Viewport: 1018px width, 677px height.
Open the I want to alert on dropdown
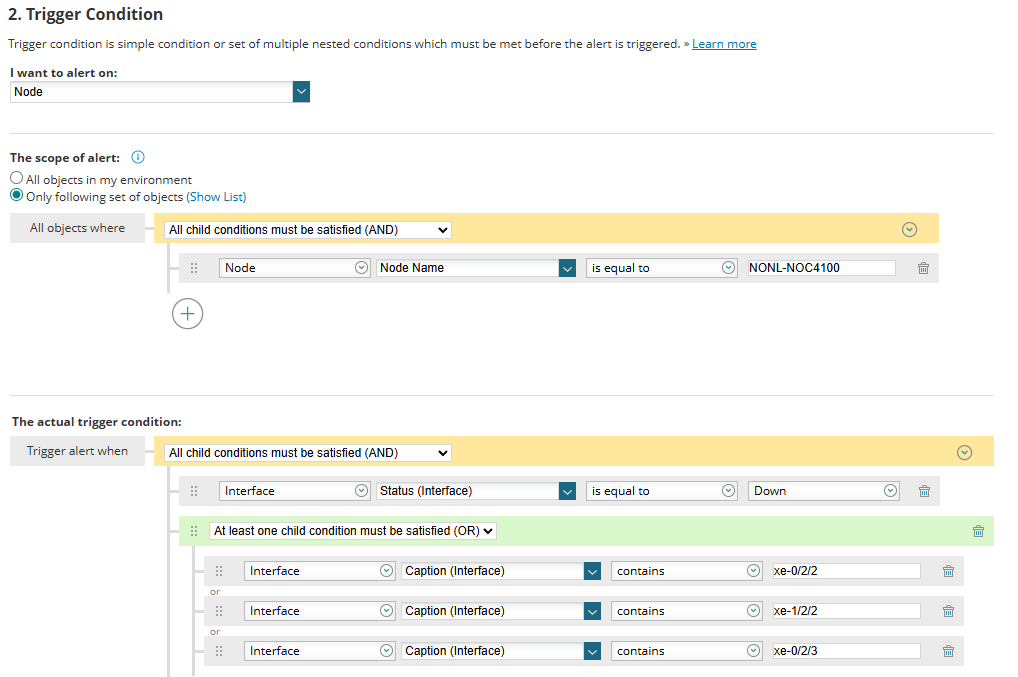coord(301,92)
